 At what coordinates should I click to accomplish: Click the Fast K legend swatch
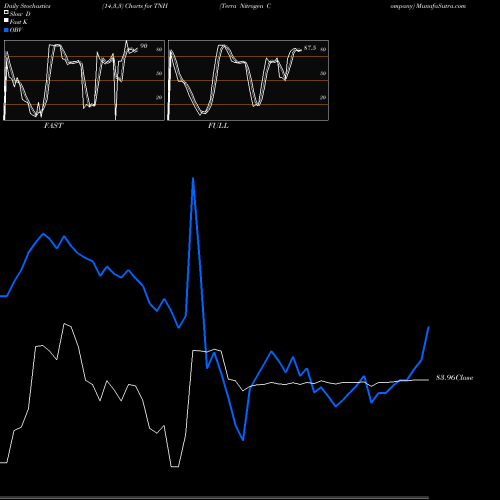coord(6,21)
